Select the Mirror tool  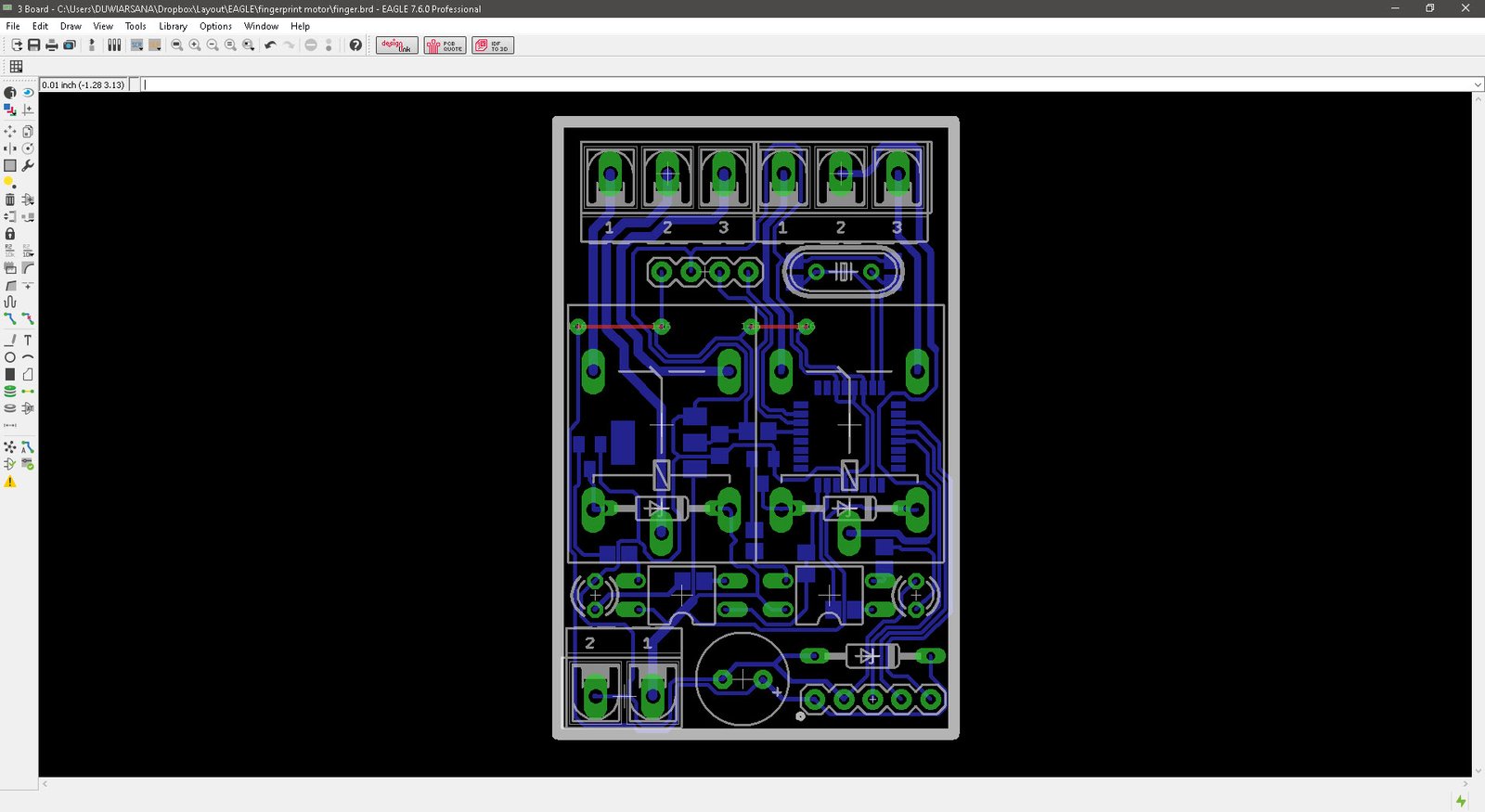click(x=10, y=148)
